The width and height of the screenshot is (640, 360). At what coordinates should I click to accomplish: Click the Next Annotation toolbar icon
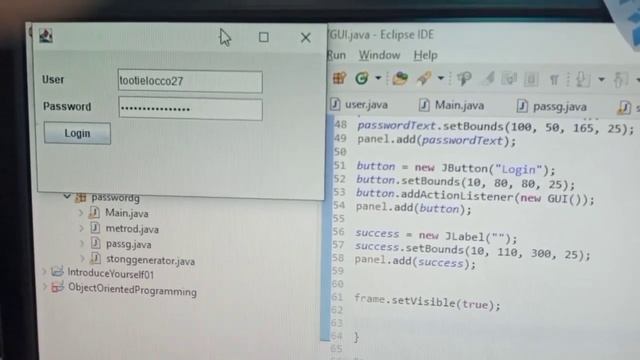point(582,79)
